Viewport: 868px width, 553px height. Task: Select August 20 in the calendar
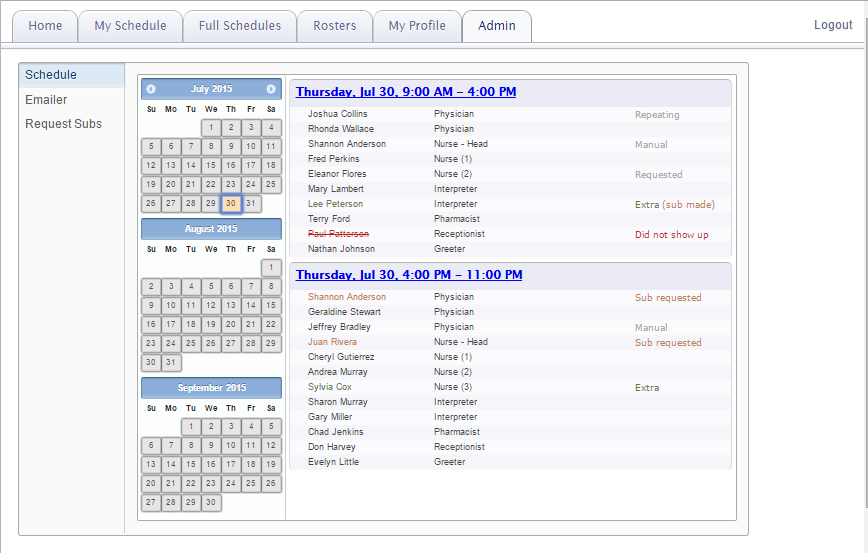(x=231, y=324)
